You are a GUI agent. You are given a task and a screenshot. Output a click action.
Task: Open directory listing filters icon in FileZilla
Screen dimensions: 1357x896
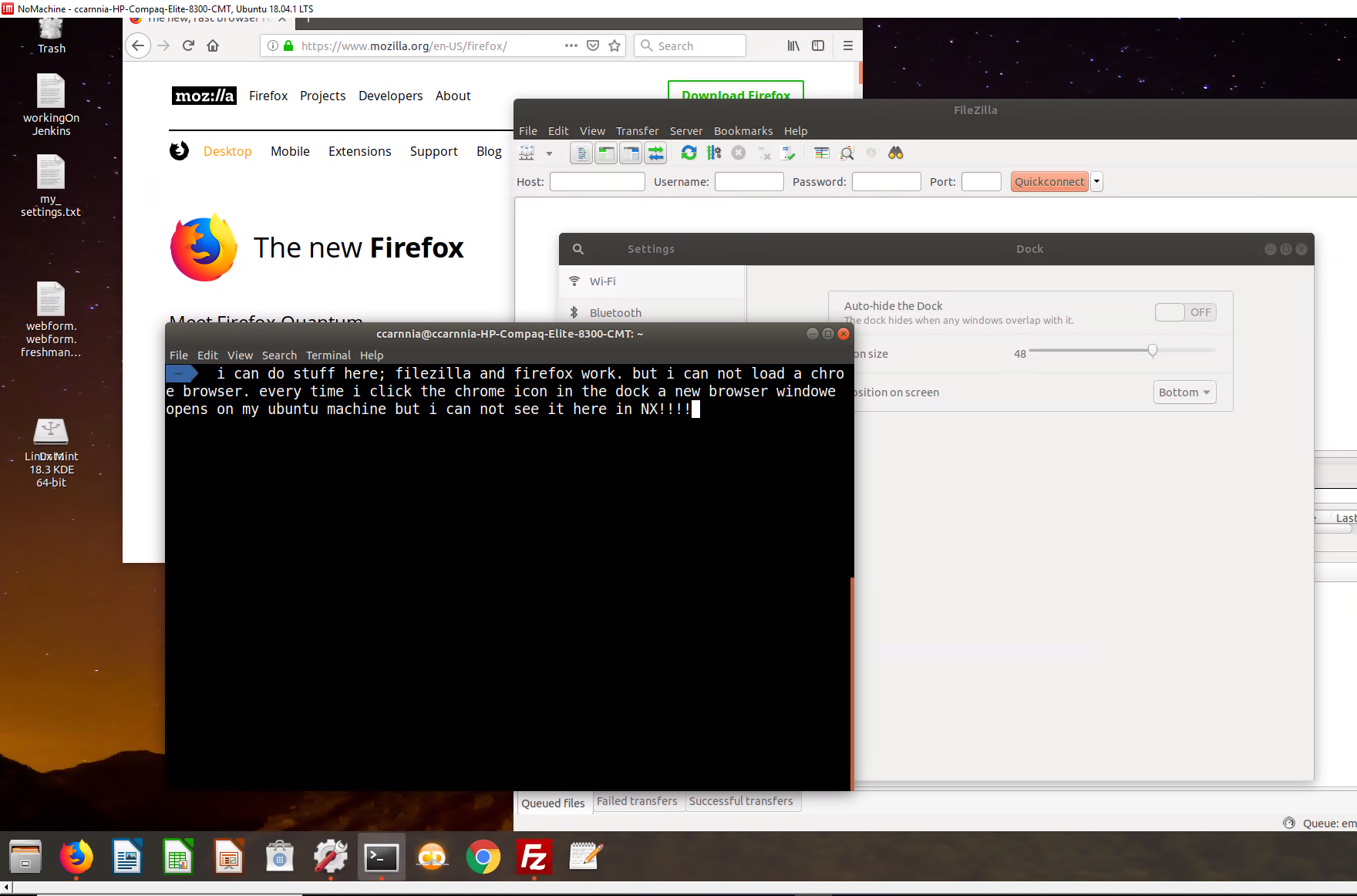coord(822,153)
